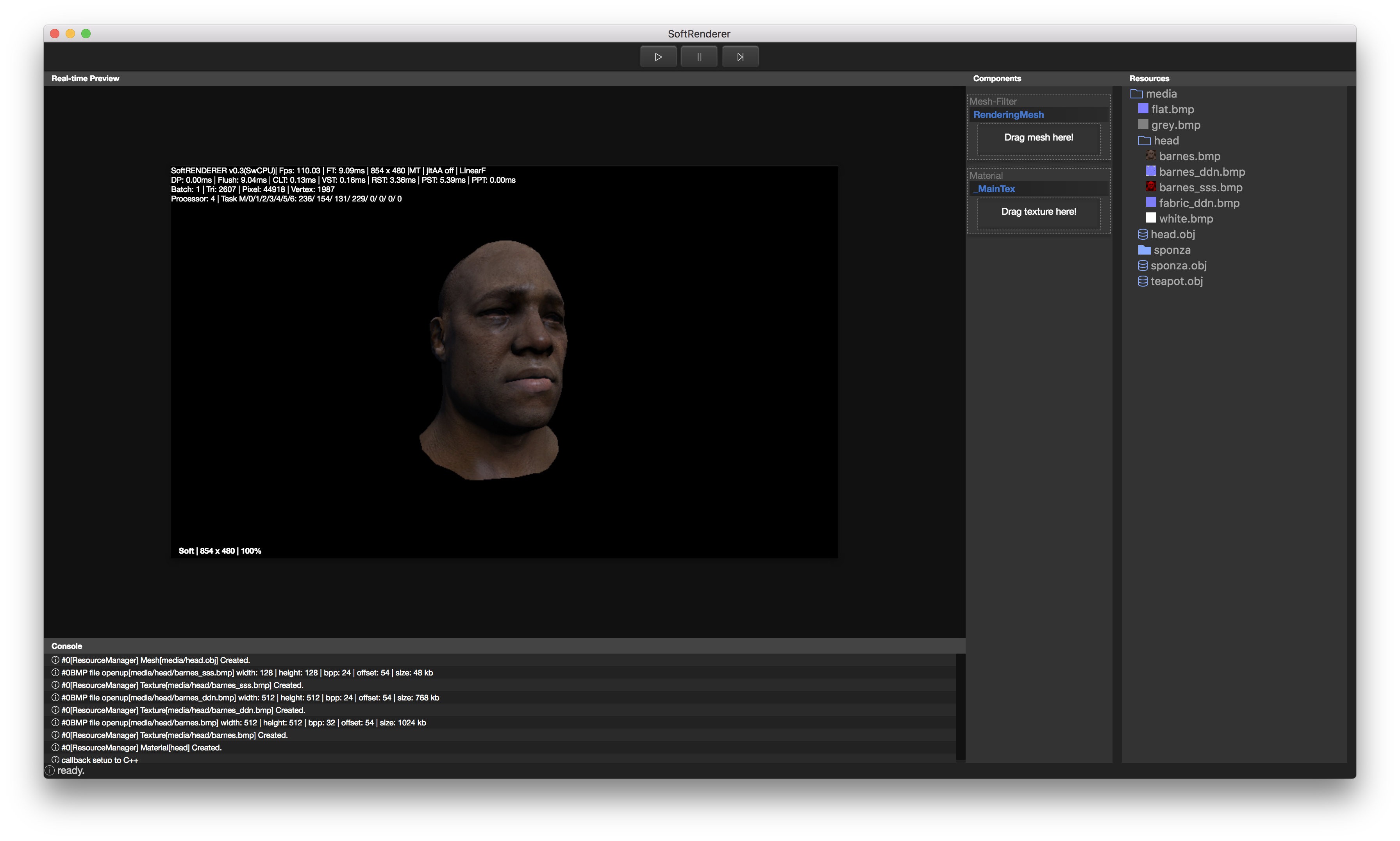Screen dimensions: 1400x841
Task: Select barnes_ddn.bmp in the resource tree
Action: (x=1202, y=172)
